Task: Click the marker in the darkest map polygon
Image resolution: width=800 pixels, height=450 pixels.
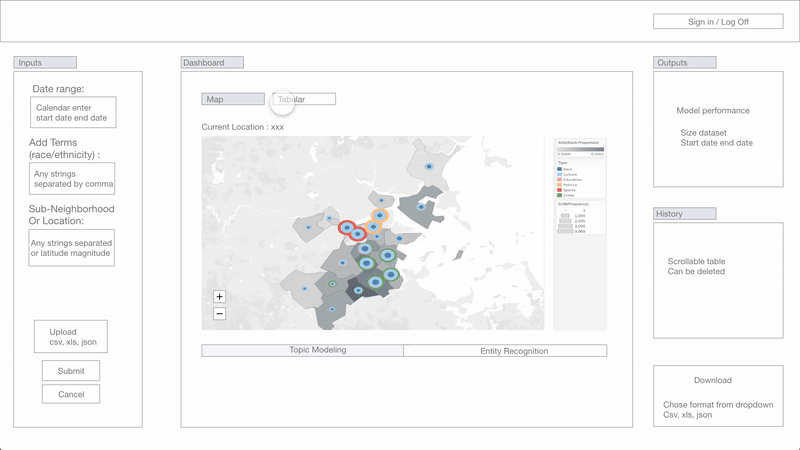Action: (x=358, y=290)
